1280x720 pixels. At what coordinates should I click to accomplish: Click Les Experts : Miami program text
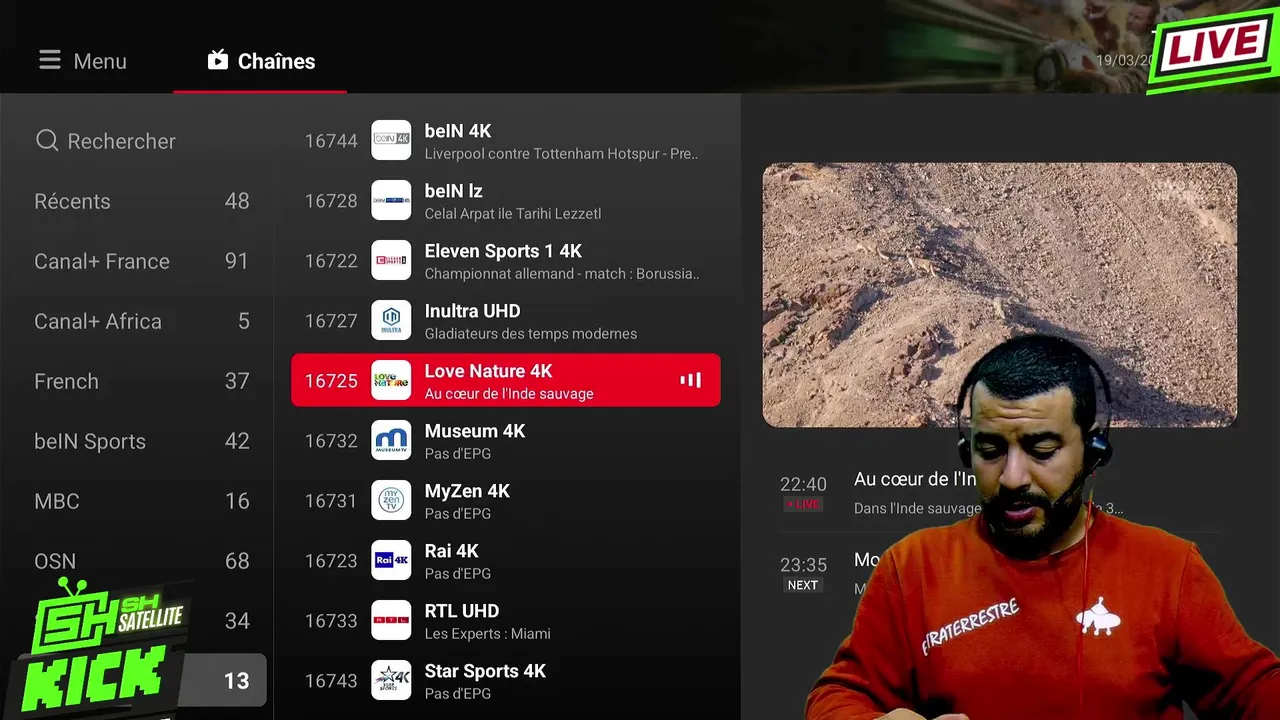(x=488, y=634)
